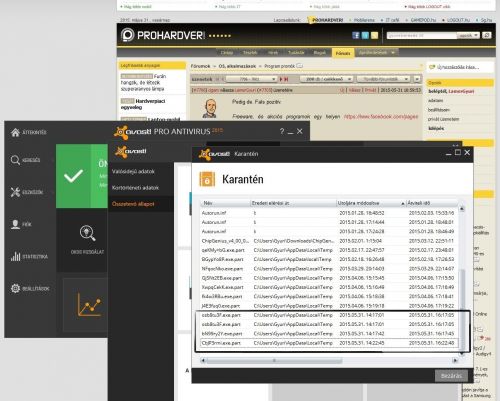Click the user avatar in the forum post
The height and width of the screenshot is (401, 500).
pyautogui.click(x=210, y=108)
